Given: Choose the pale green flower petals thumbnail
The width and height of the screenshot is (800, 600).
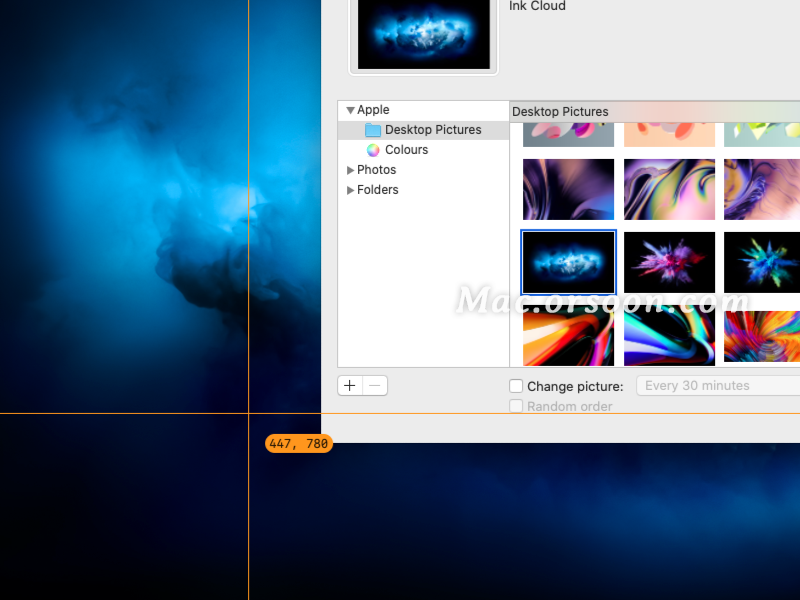Looking at the screenshot, I should (762, 135).
